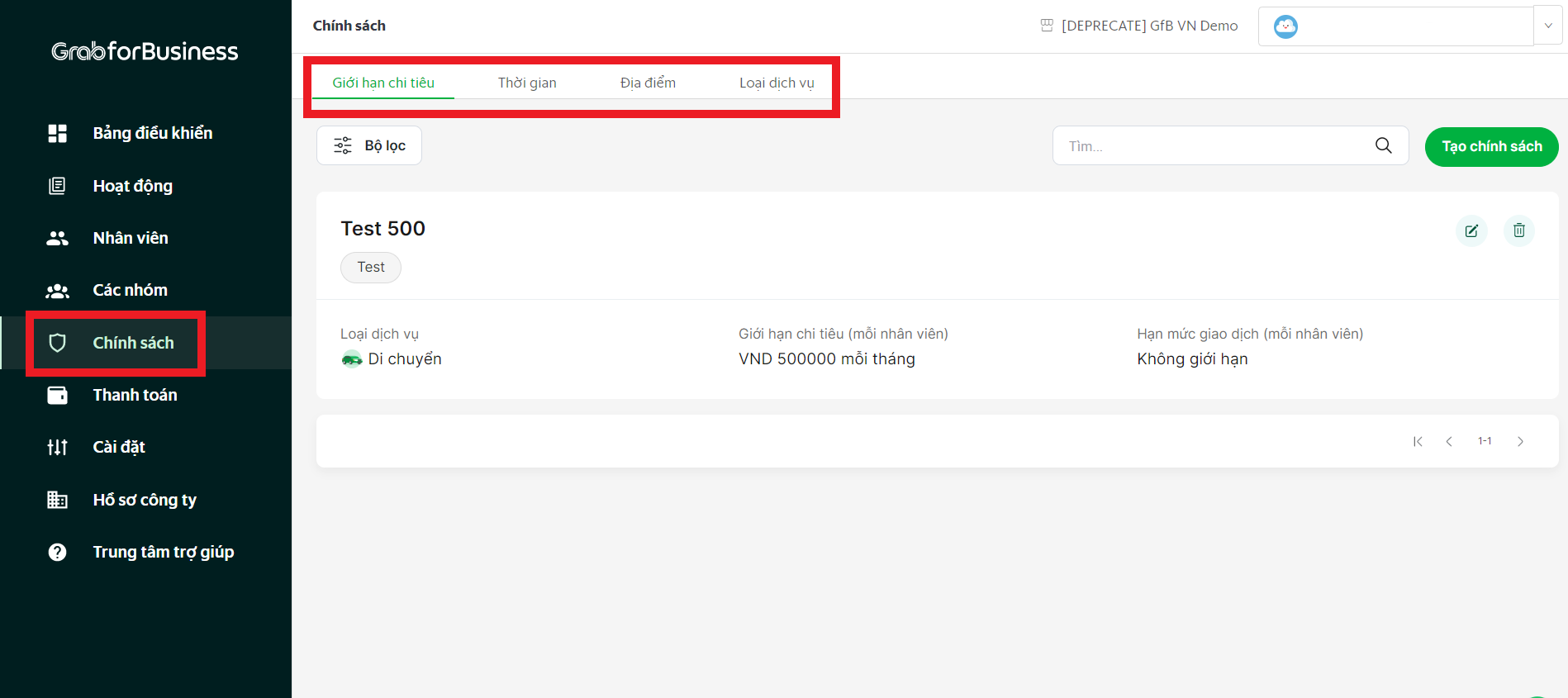
Task: Open Hồ sơ công ty menu item
Action: click(145, 500)
